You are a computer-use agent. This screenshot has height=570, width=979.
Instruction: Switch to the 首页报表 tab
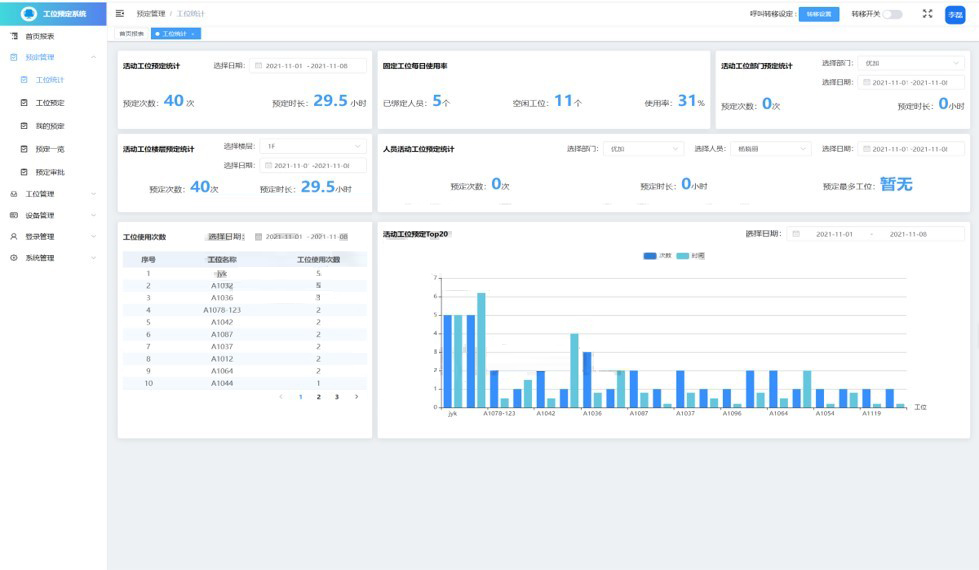132,33
